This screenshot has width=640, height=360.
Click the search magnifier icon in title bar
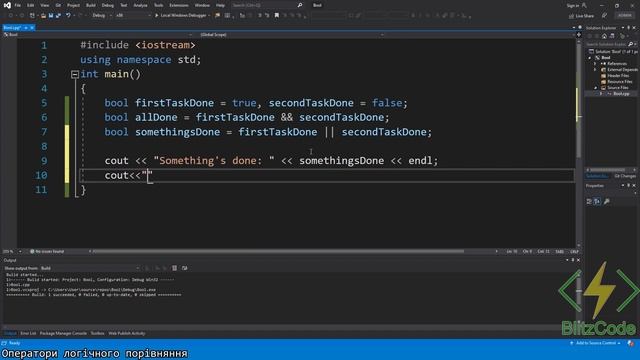300,5
